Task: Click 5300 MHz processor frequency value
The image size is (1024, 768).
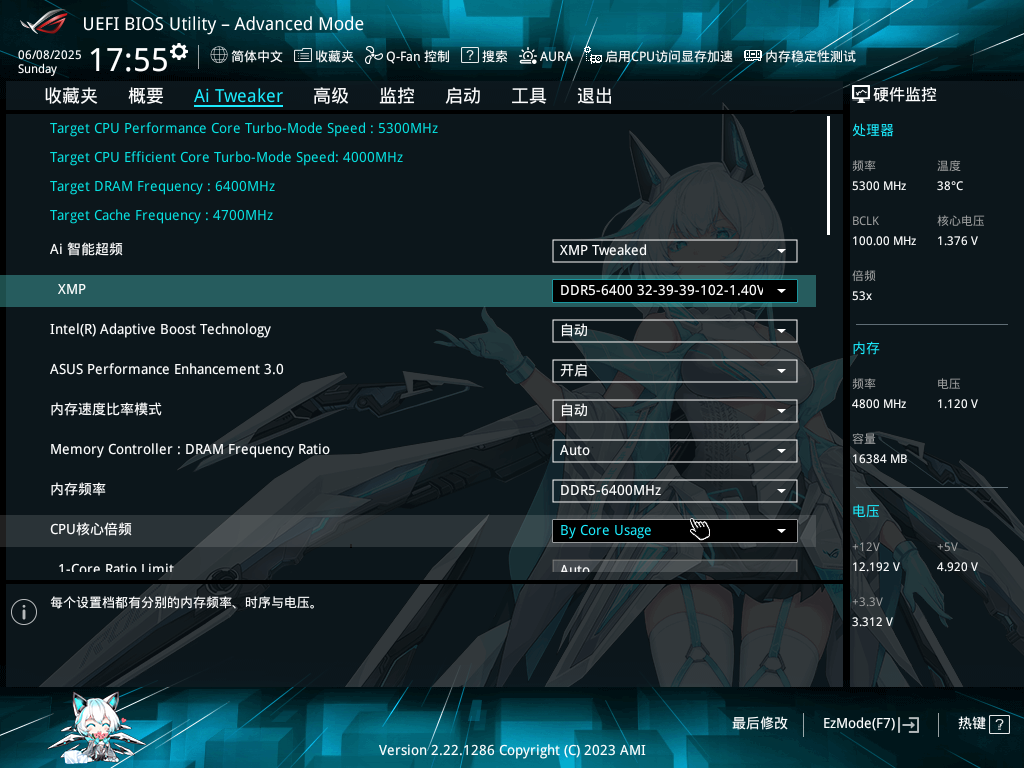Action: click(x=879, y=186)
